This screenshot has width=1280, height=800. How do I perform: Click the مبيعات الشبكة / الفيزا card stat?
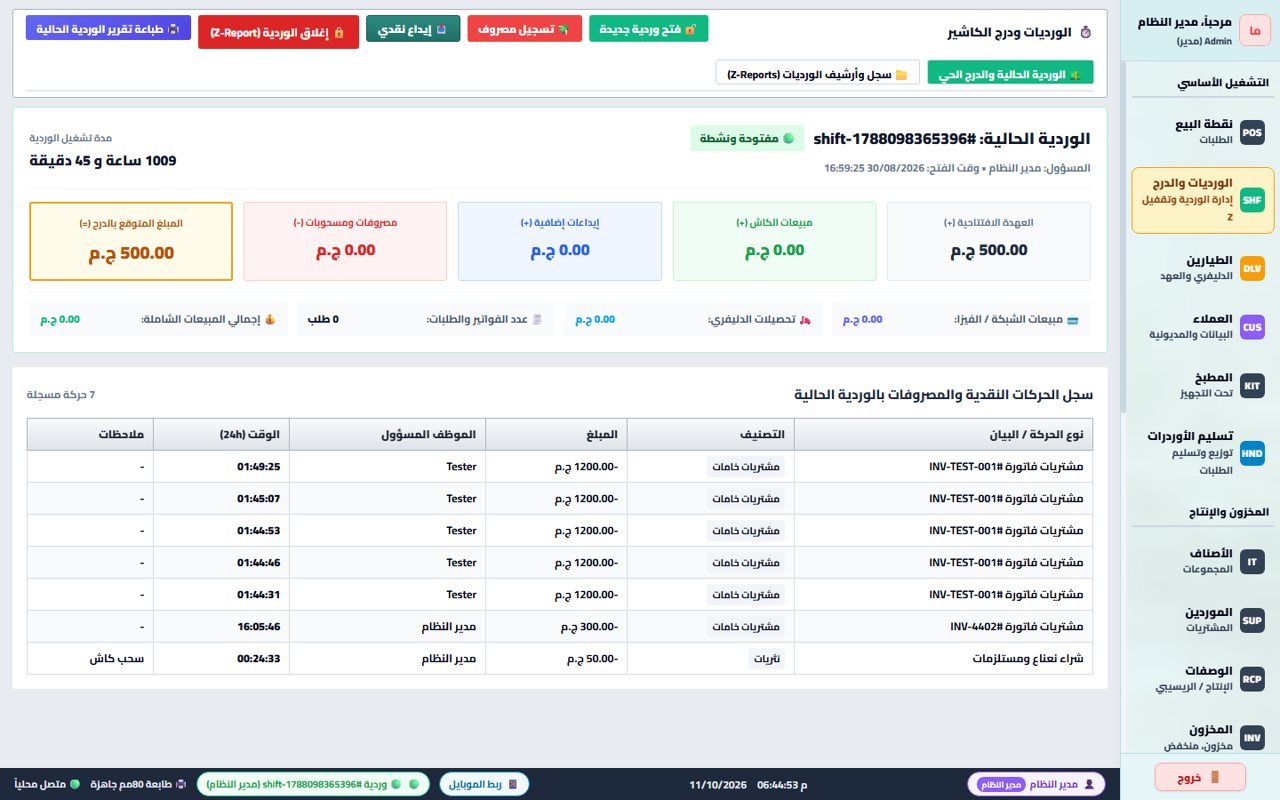pyautogui.click(x=961, y=319)
